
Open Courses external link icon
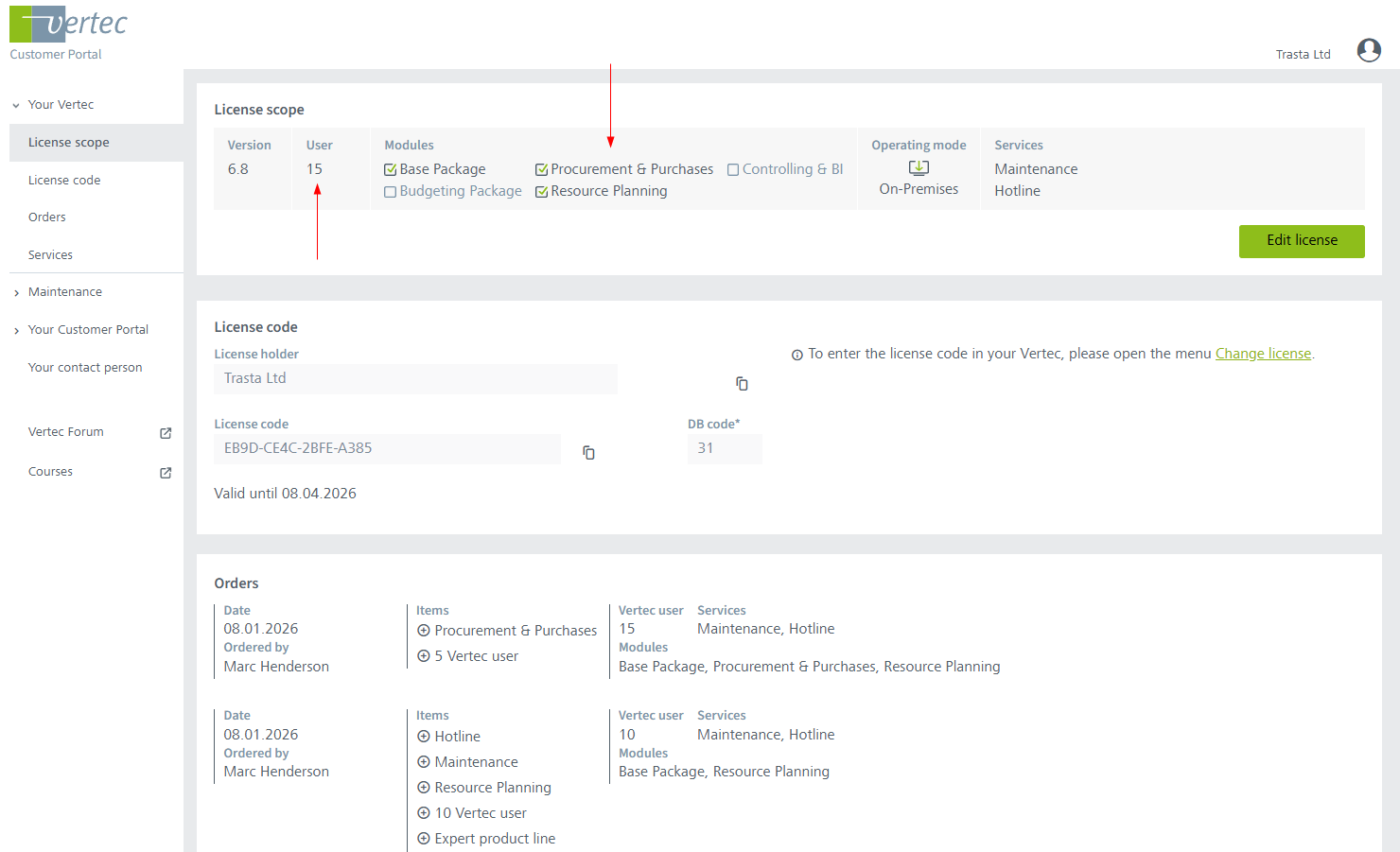[166, 473]
